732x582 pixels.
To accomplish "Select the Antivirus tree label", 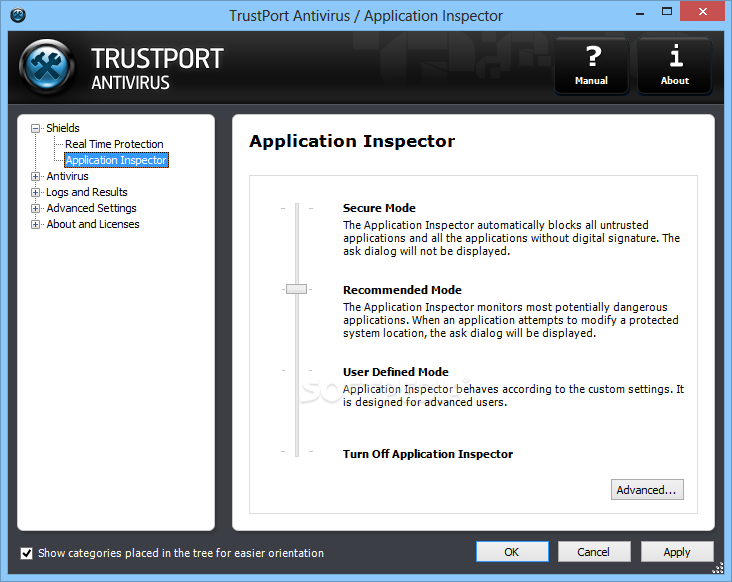I will pyautogui.click(x=67, y=176).
